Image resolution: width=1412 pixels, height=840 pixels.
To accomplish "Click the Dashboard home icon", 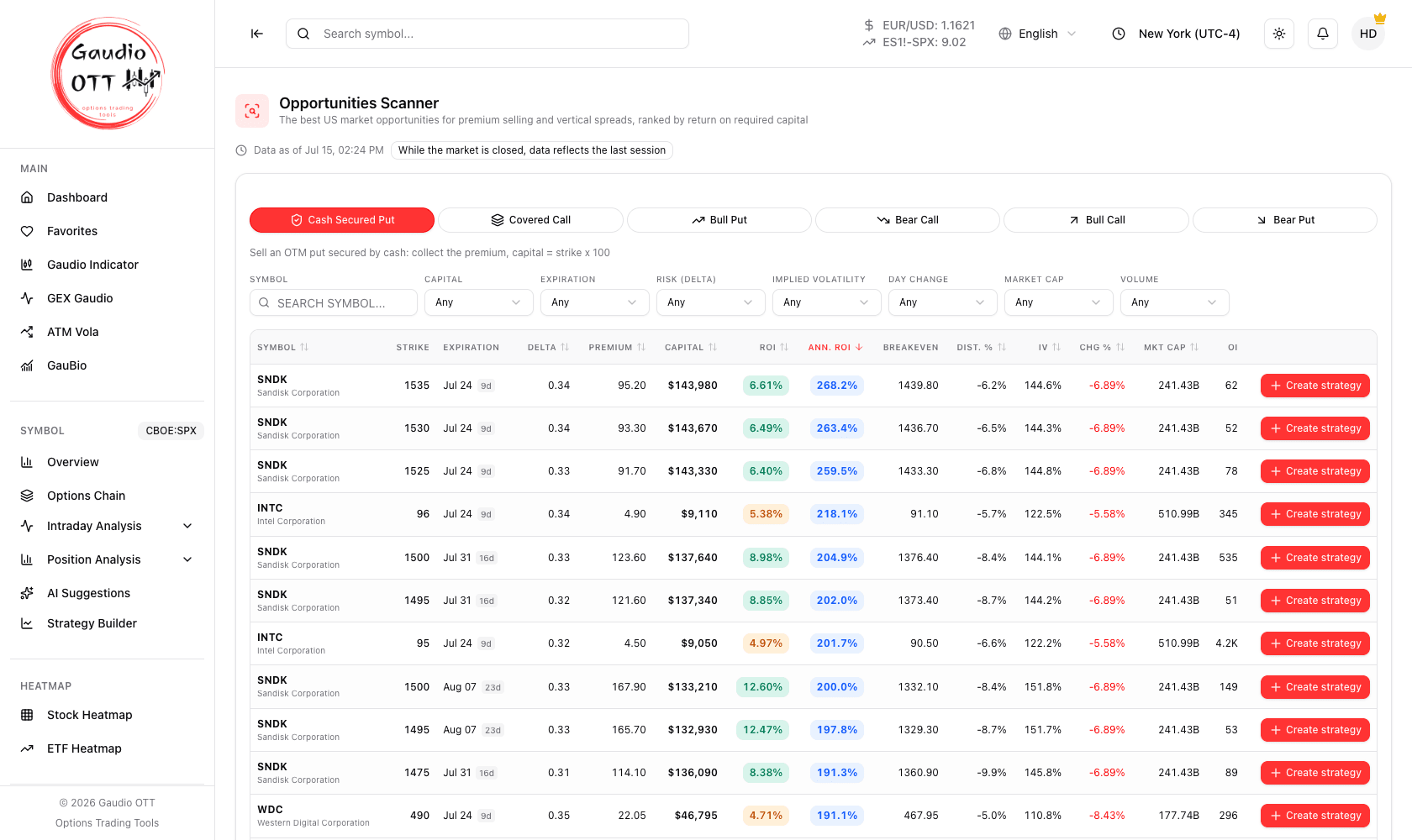I will pos(27,197).
